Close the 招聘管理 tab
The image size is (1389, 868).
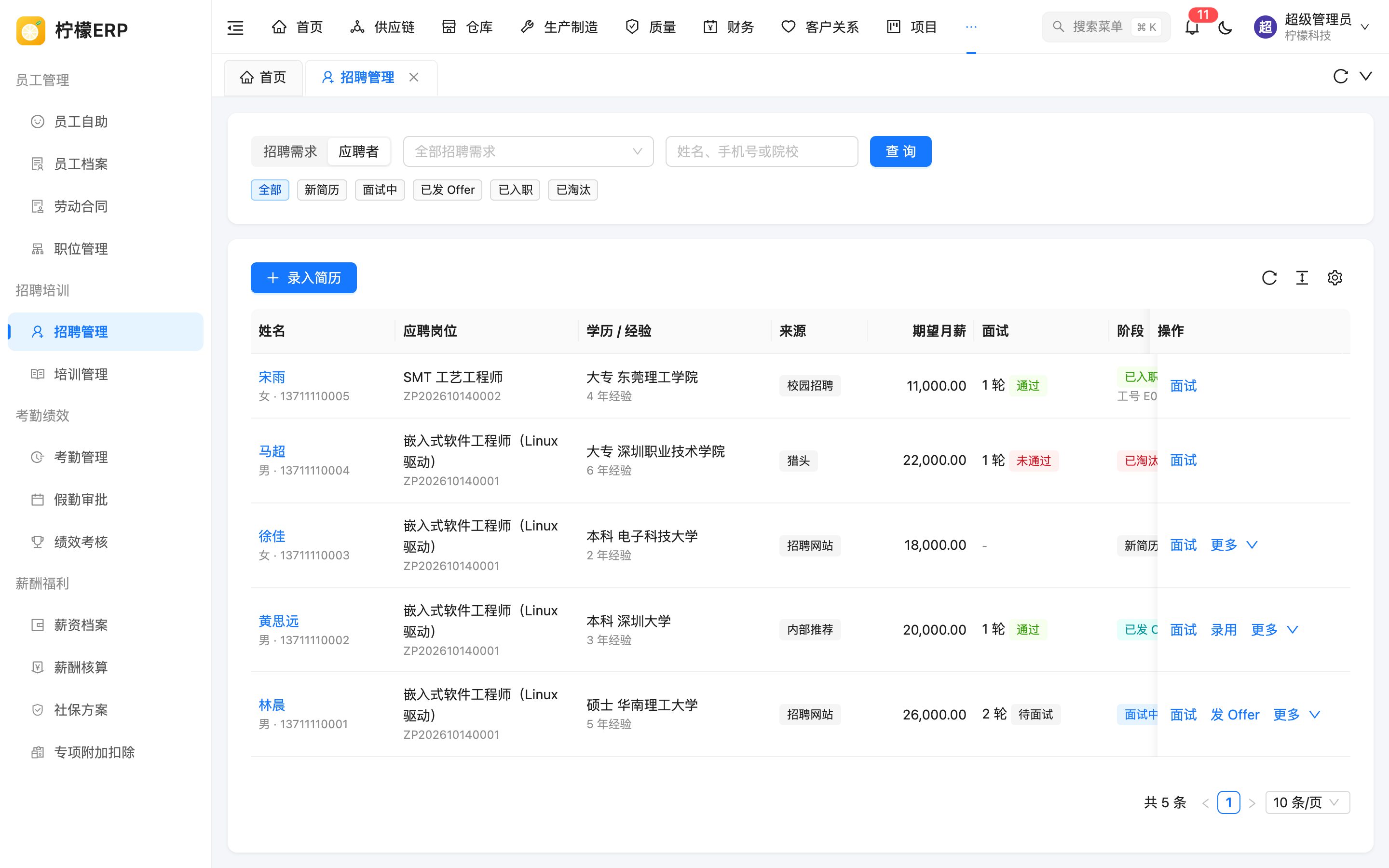coord(414,77)
